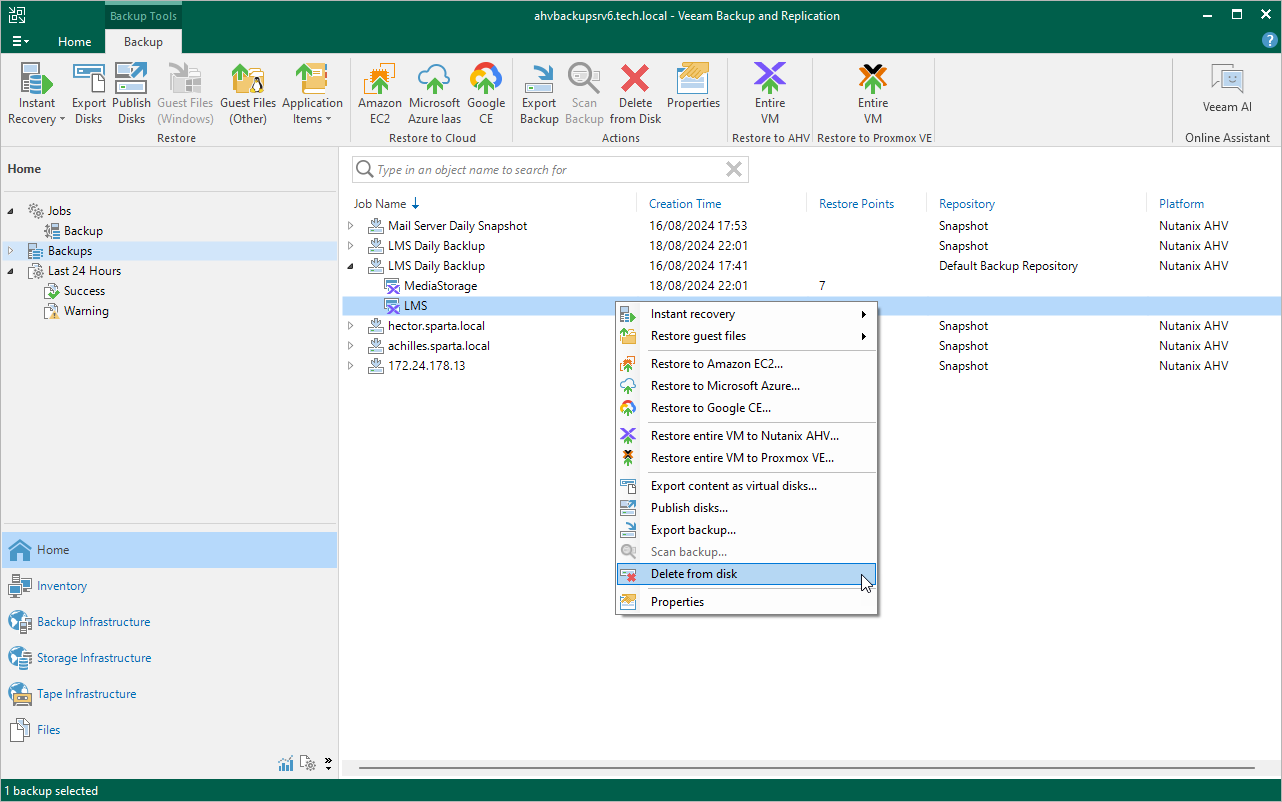The image size is (1282, 802).
Task: Open the Tape Infrastructure view
Action: tap(169, 694)
